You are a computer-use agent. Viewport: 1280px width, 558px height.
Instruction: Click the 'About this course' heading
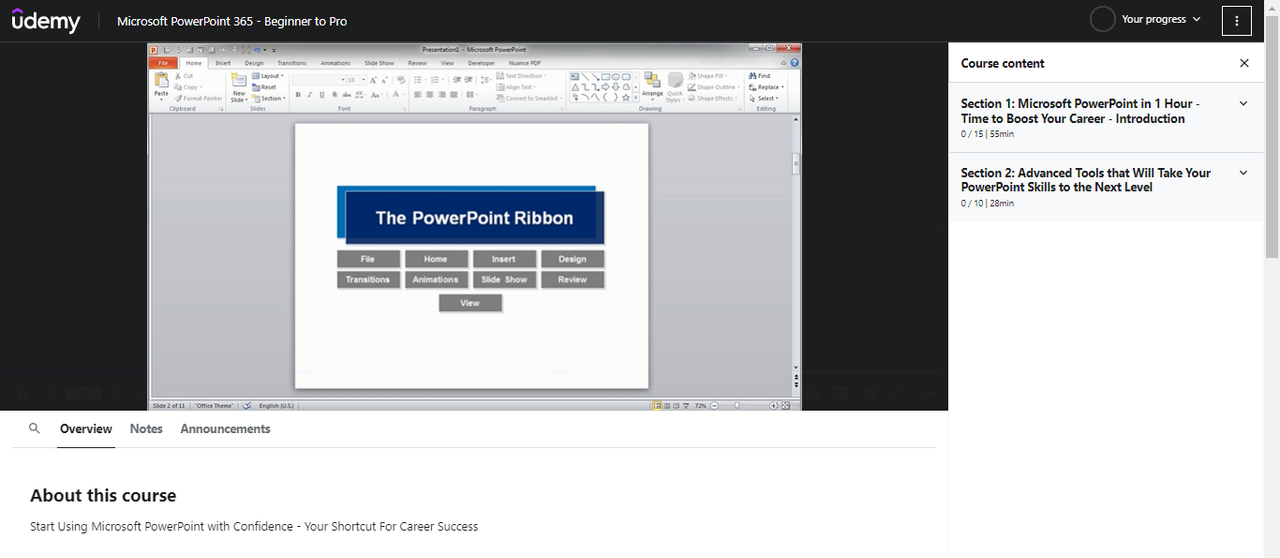(x=103, y=495)
